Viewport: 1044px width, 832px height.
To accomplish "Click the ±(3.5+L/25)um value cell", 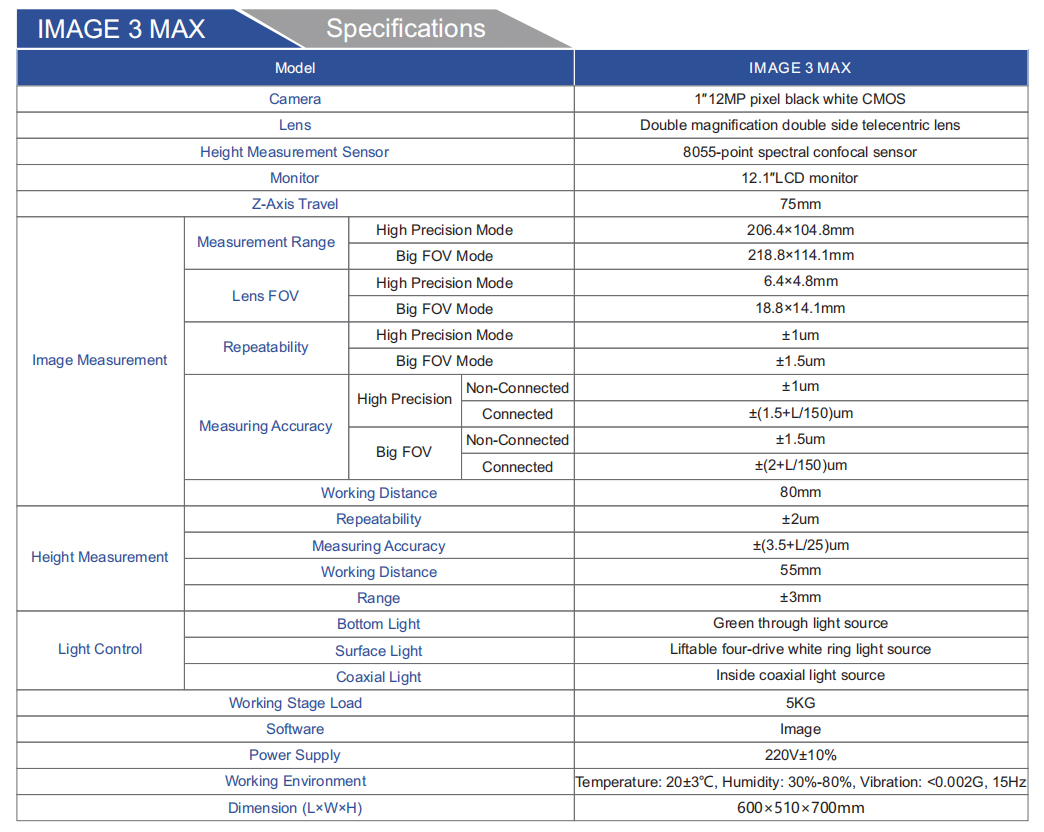I will click(800, 545).
